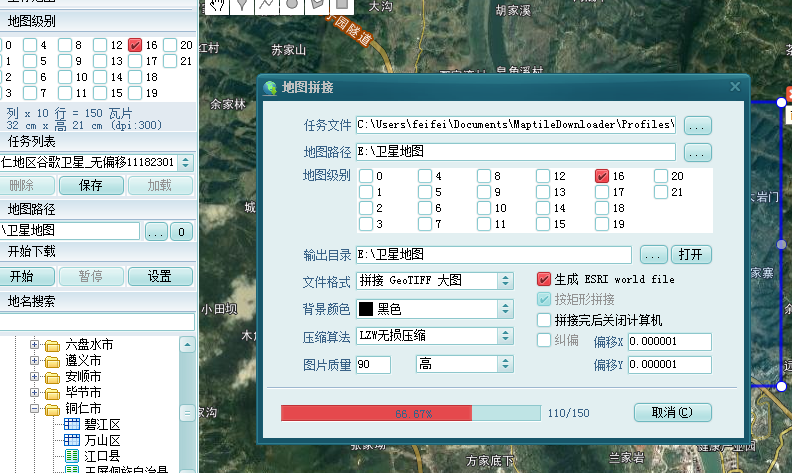Select 万山区 in the region tree
Screen dimensions: 792x473
click(103, 440)
